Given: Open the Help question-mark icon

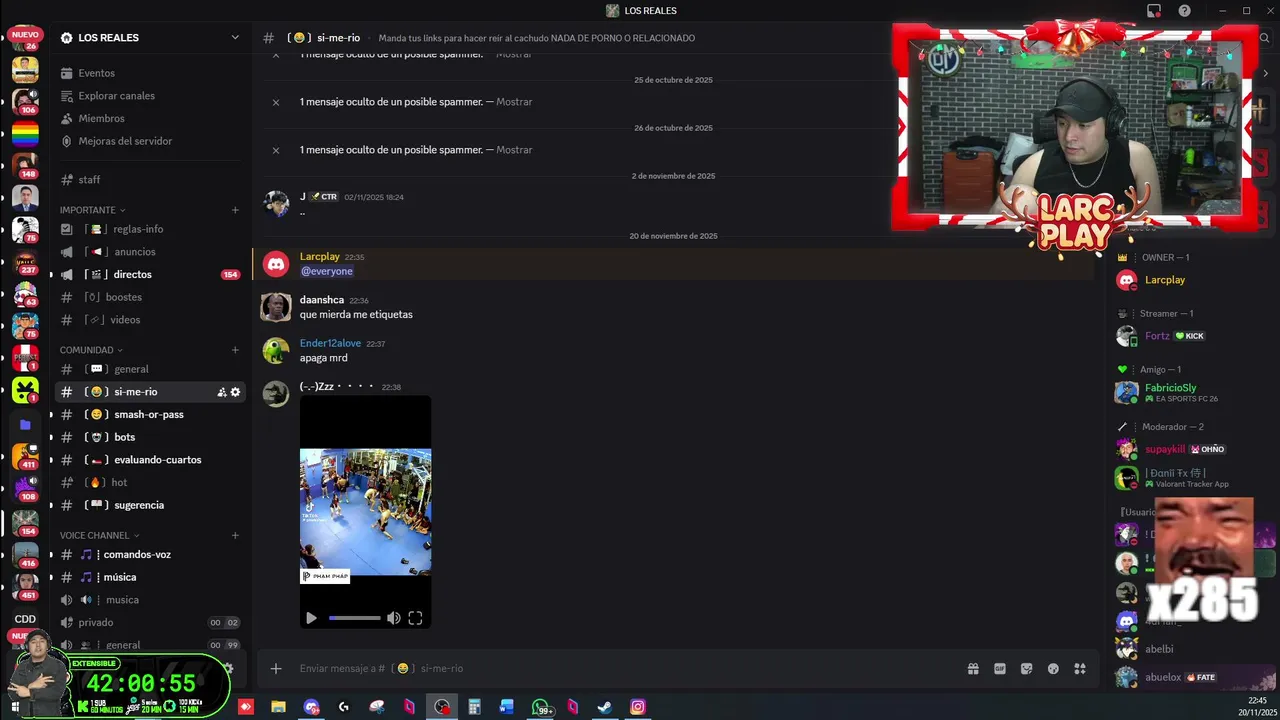Looking at the screenshot, I should pos(1185,11).
